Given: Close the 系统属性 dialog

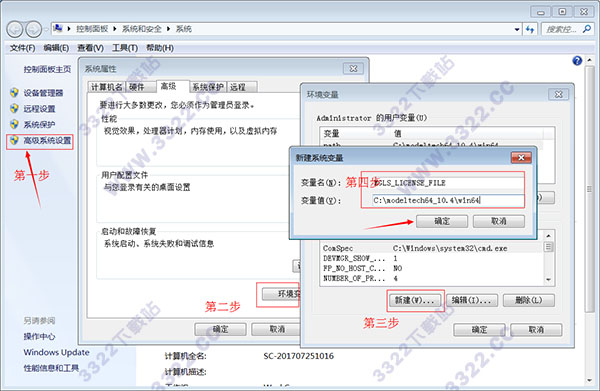Looking at the screenshot, I should coord(353,68).
